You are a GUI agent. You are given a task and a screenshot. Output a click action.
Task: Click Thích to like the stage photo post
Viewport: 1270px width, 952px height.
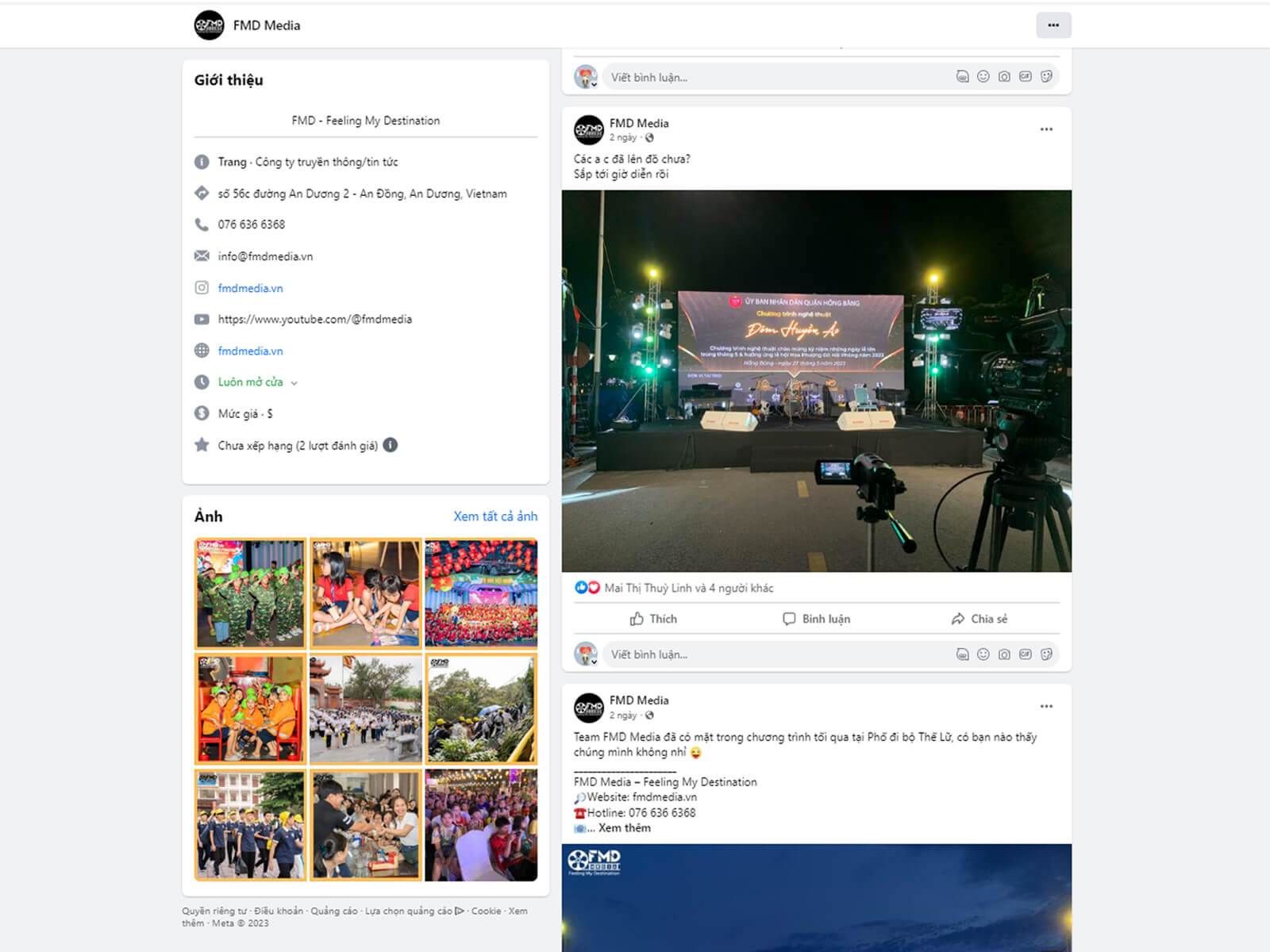point(653,619)
